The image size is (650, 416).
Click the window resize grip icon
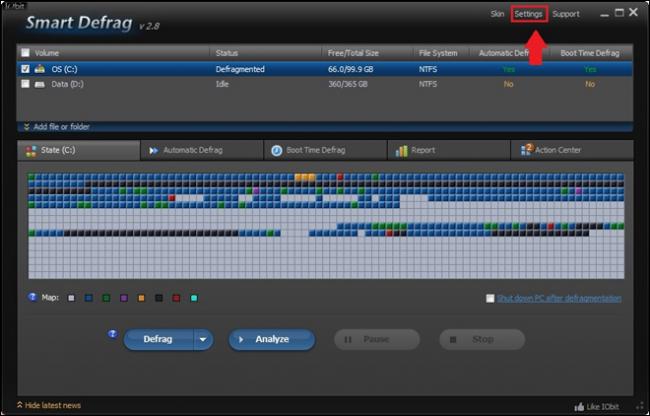[639, 406]
